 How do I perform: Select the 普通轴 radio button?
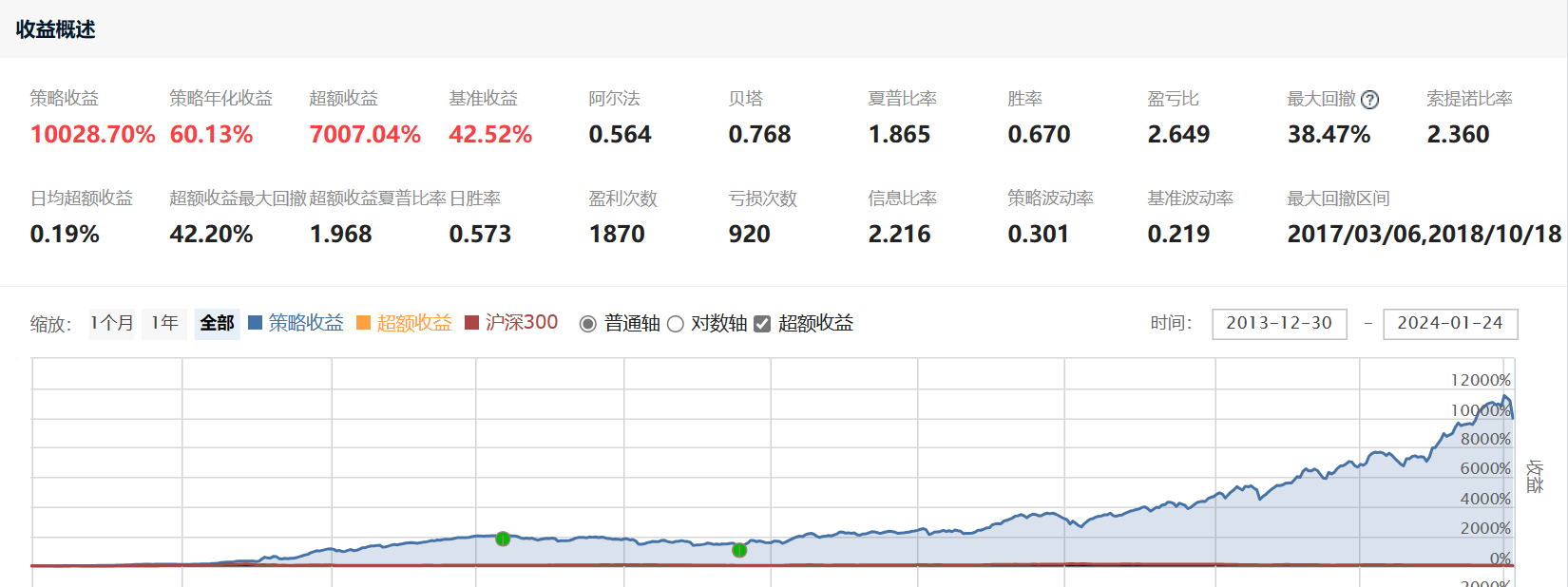click(x=588, y=324)
